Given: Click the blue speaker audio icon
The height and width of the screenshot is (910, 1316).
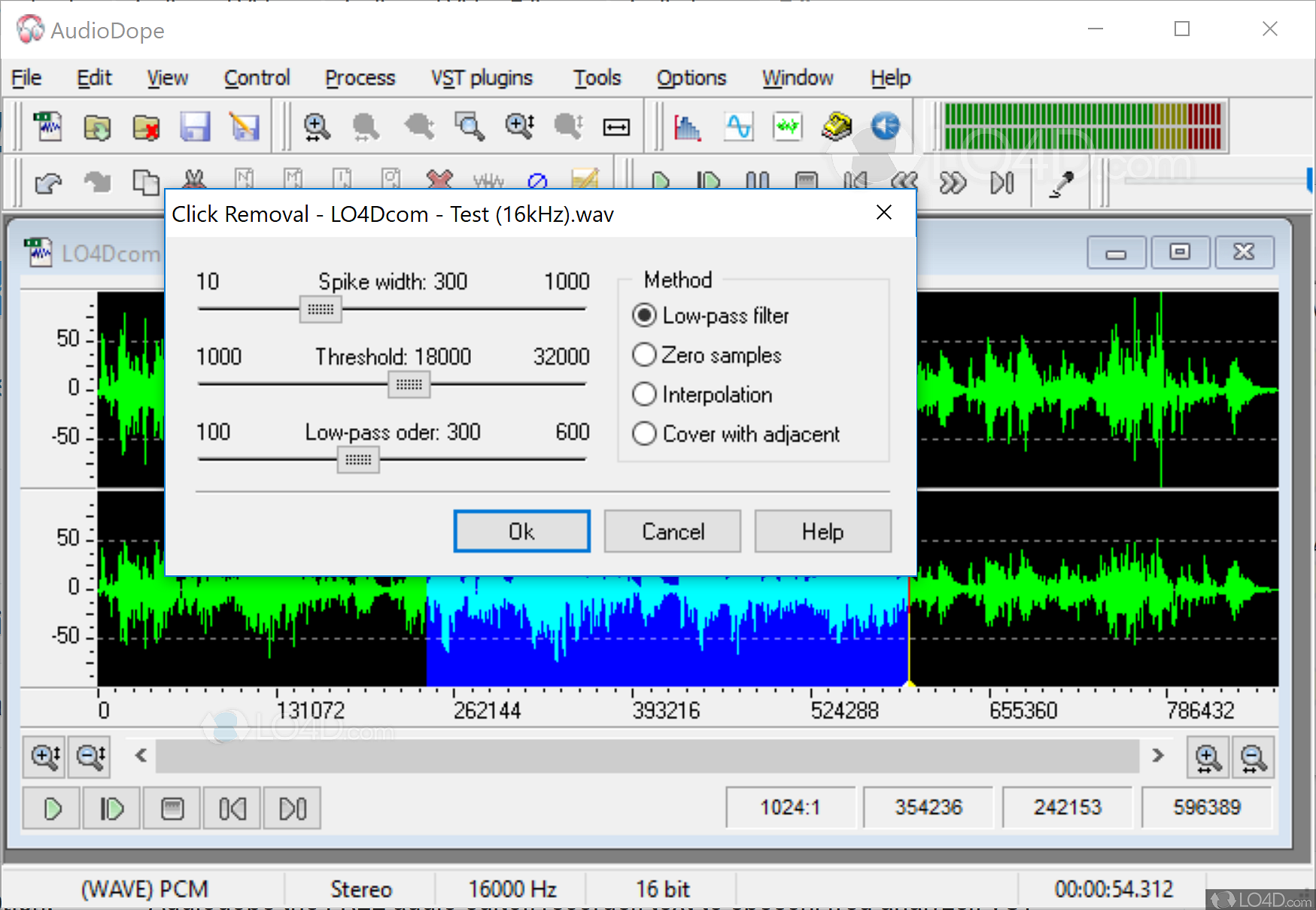Looking at the screenshot, I should (886, 126).
